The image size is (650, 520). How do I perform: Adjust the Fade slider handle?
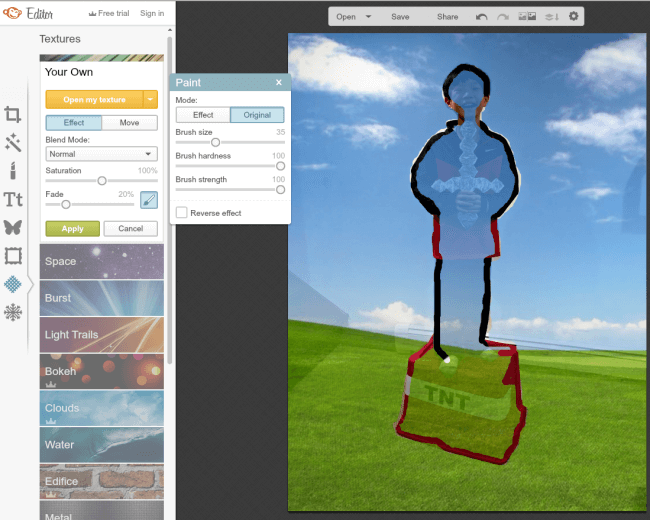65,204
